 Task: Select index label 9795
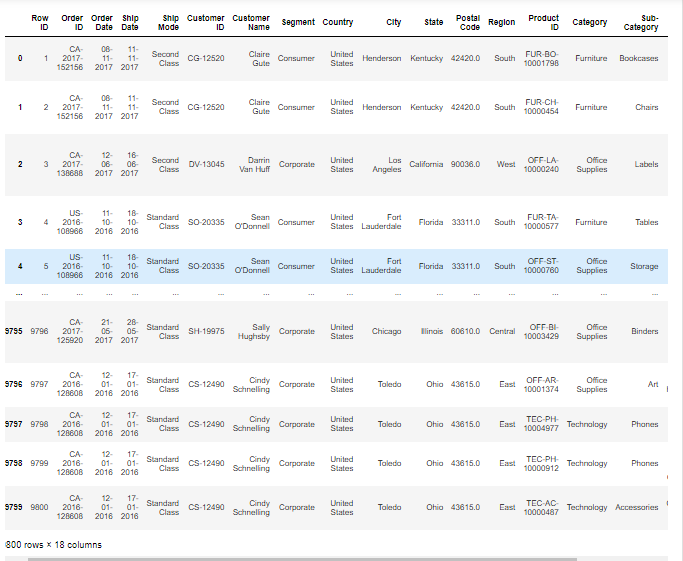click(14, 331)
